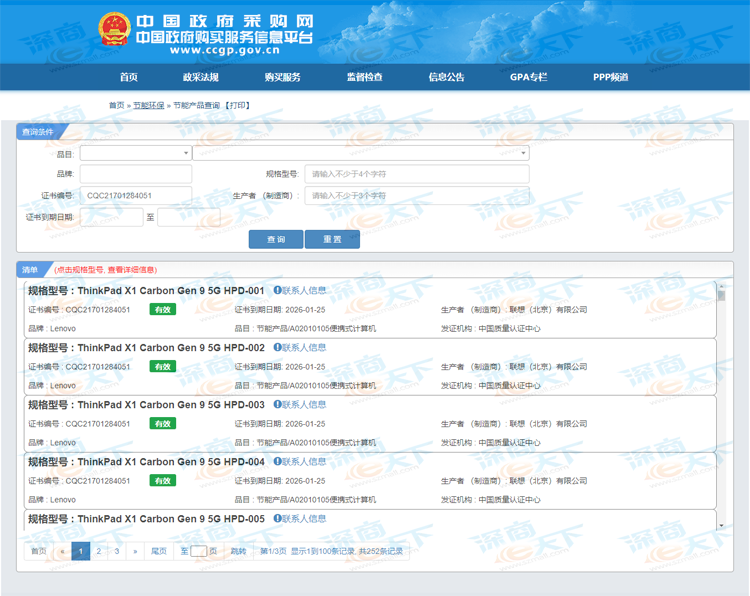Open the GPA专栏 navigation item
This screenshot has width=750, height=596.
(x=529, y=77)
